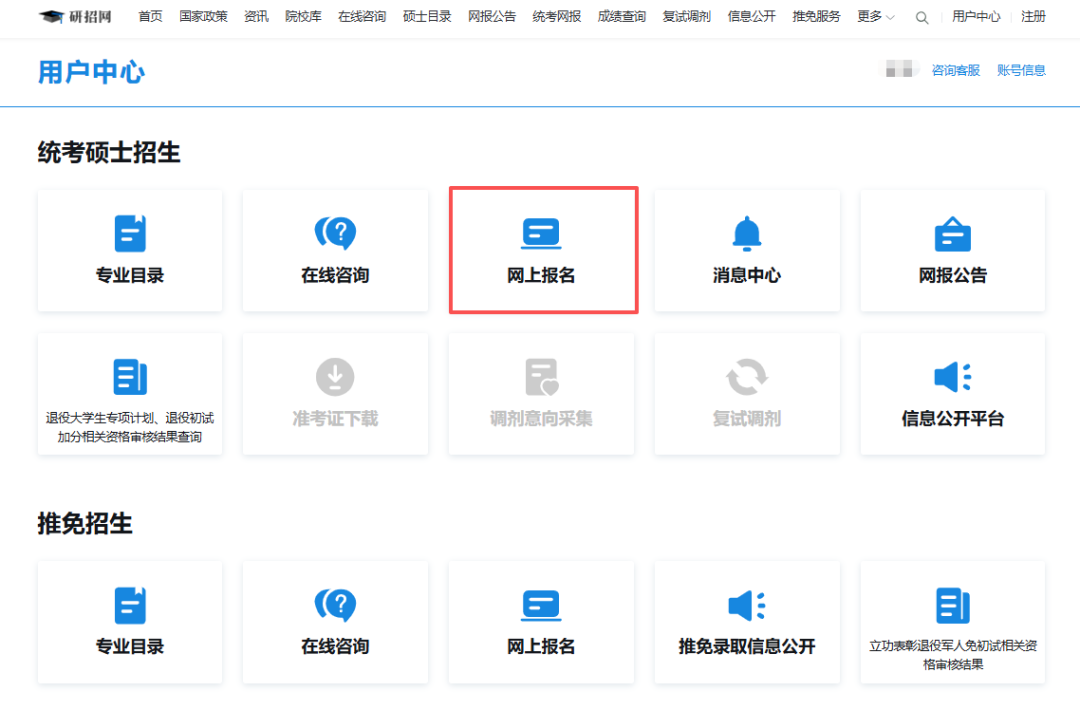Open the 信息公开平台 megaphone icon
Image resolution: width=1080 pixels, height=710 pixels.
coord(953,377)
